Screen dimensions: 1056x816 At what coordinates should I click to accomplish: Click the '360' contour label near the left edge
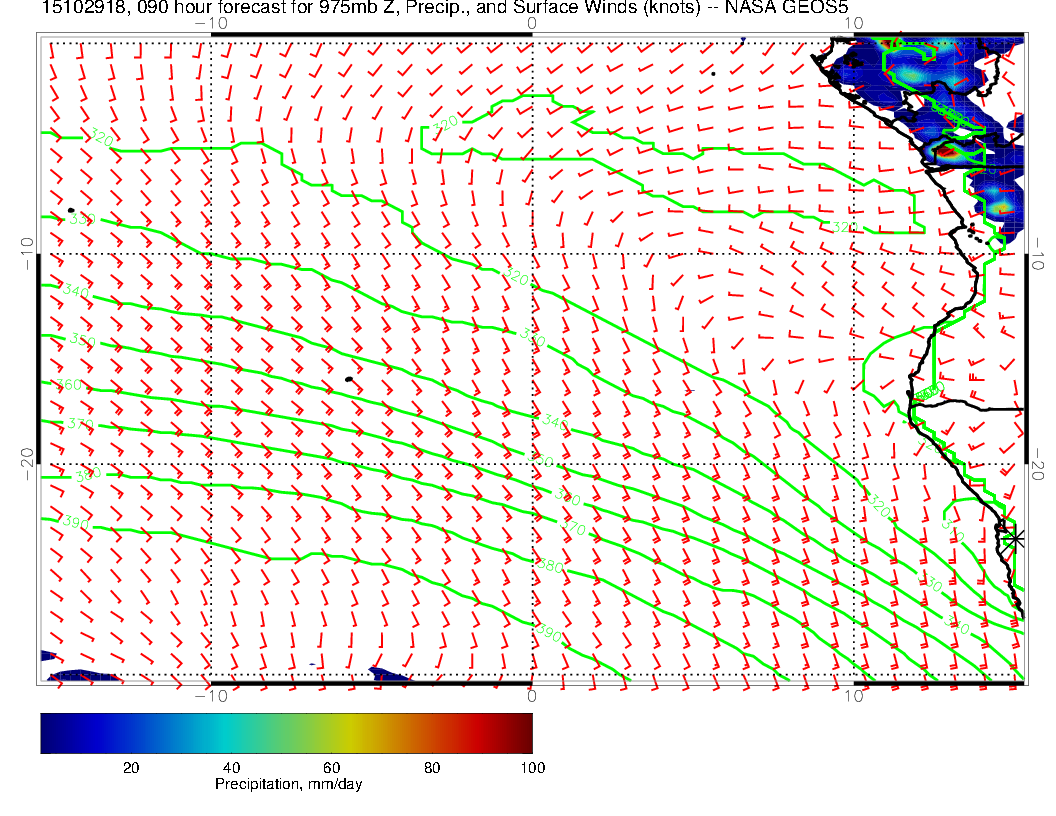coord(68,385)
